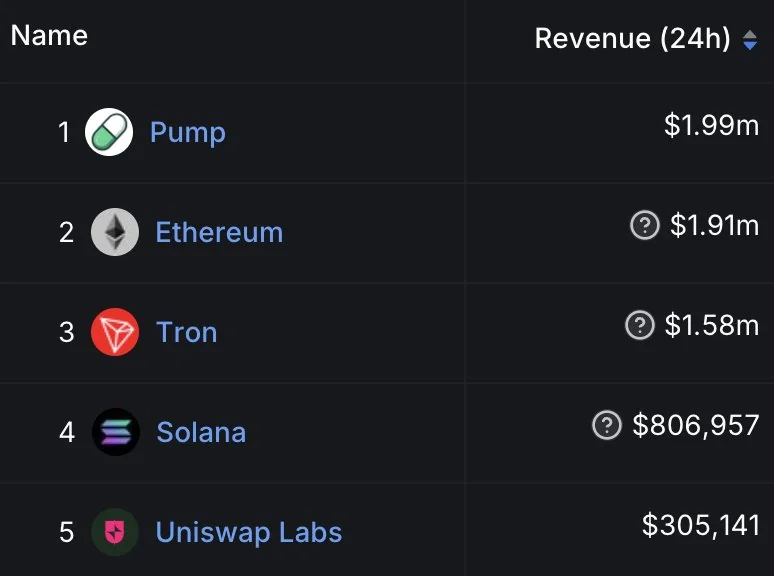The image size is (774, 576).
Task: Click the Pump pill logo icon
Action: [x=109, y=132]
